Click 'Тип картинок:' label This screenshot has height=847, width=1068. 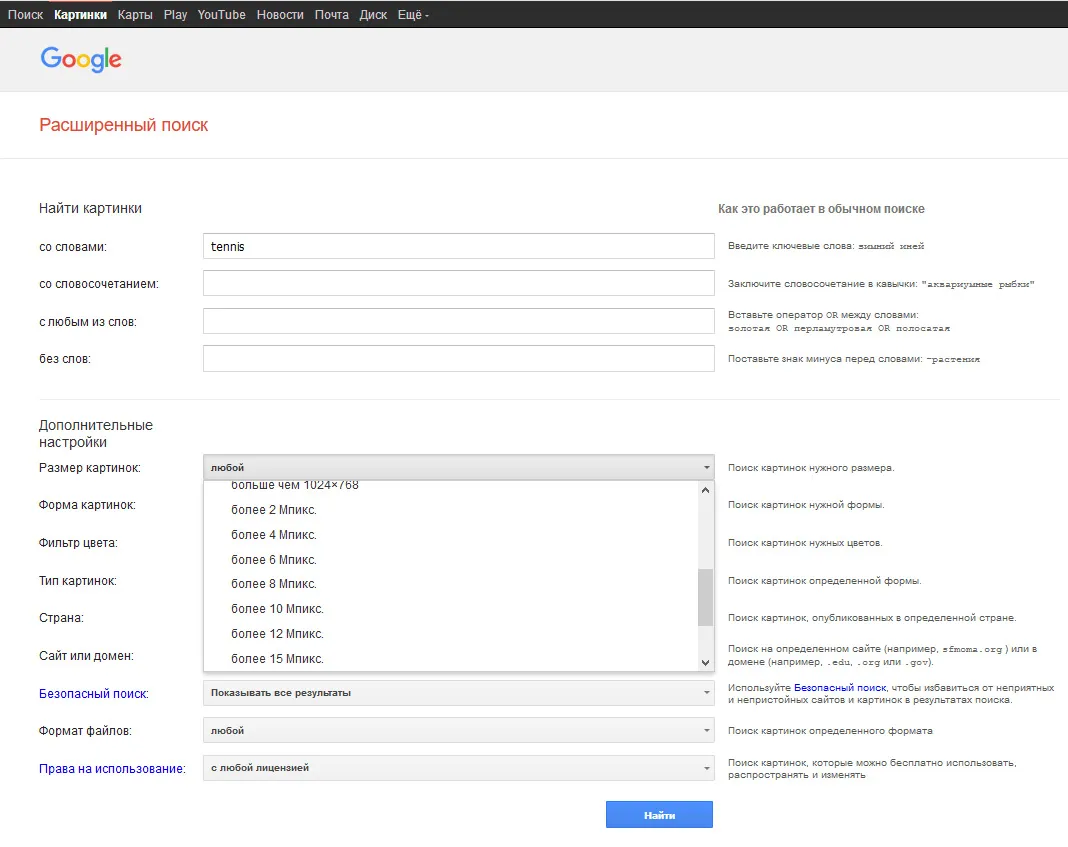pyautogui.click(x=78, y=581)
